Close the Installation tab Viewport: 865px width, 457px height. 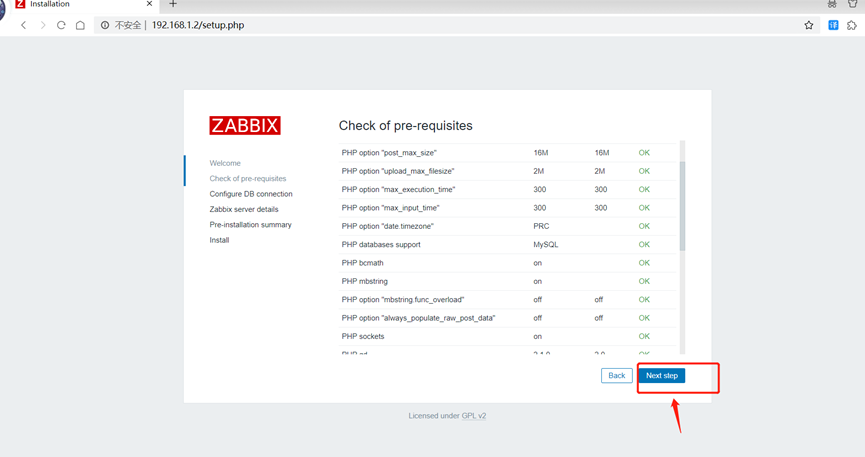click(149, 4)
